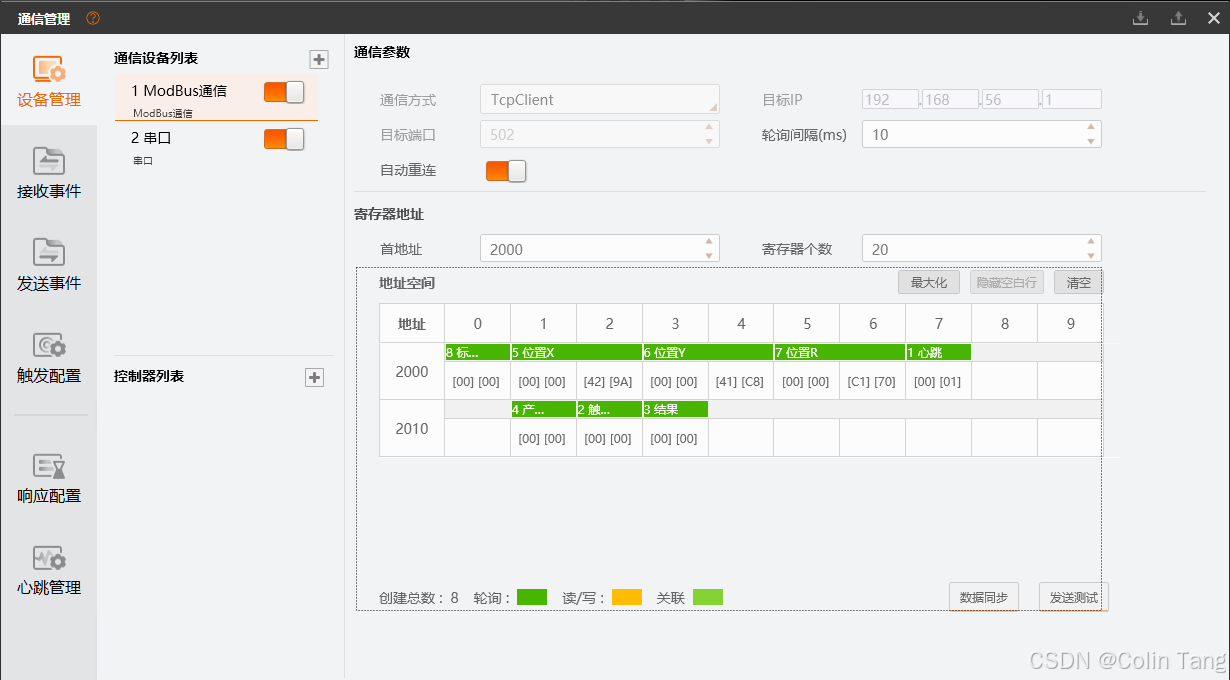Select the green 6 位置Y register block
This screenshot has height=680, width=1230.
[708, 352]
